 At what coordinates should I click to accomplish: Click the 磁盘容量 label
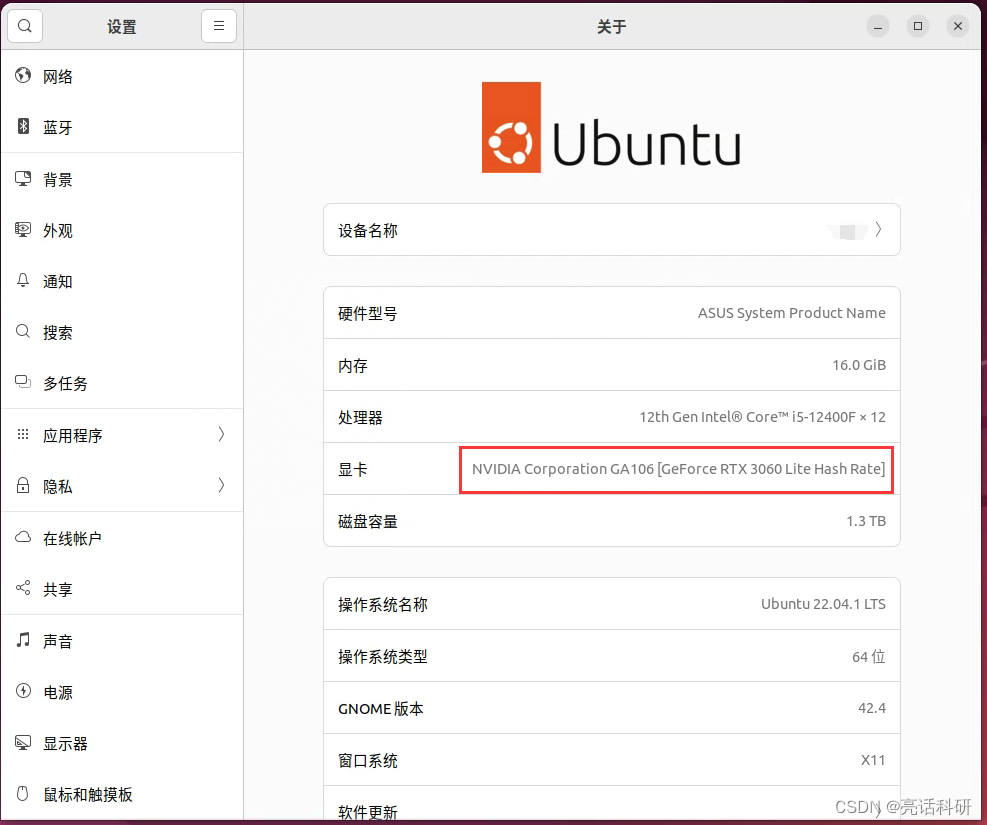pyautogui.click(x=368, y=522)
